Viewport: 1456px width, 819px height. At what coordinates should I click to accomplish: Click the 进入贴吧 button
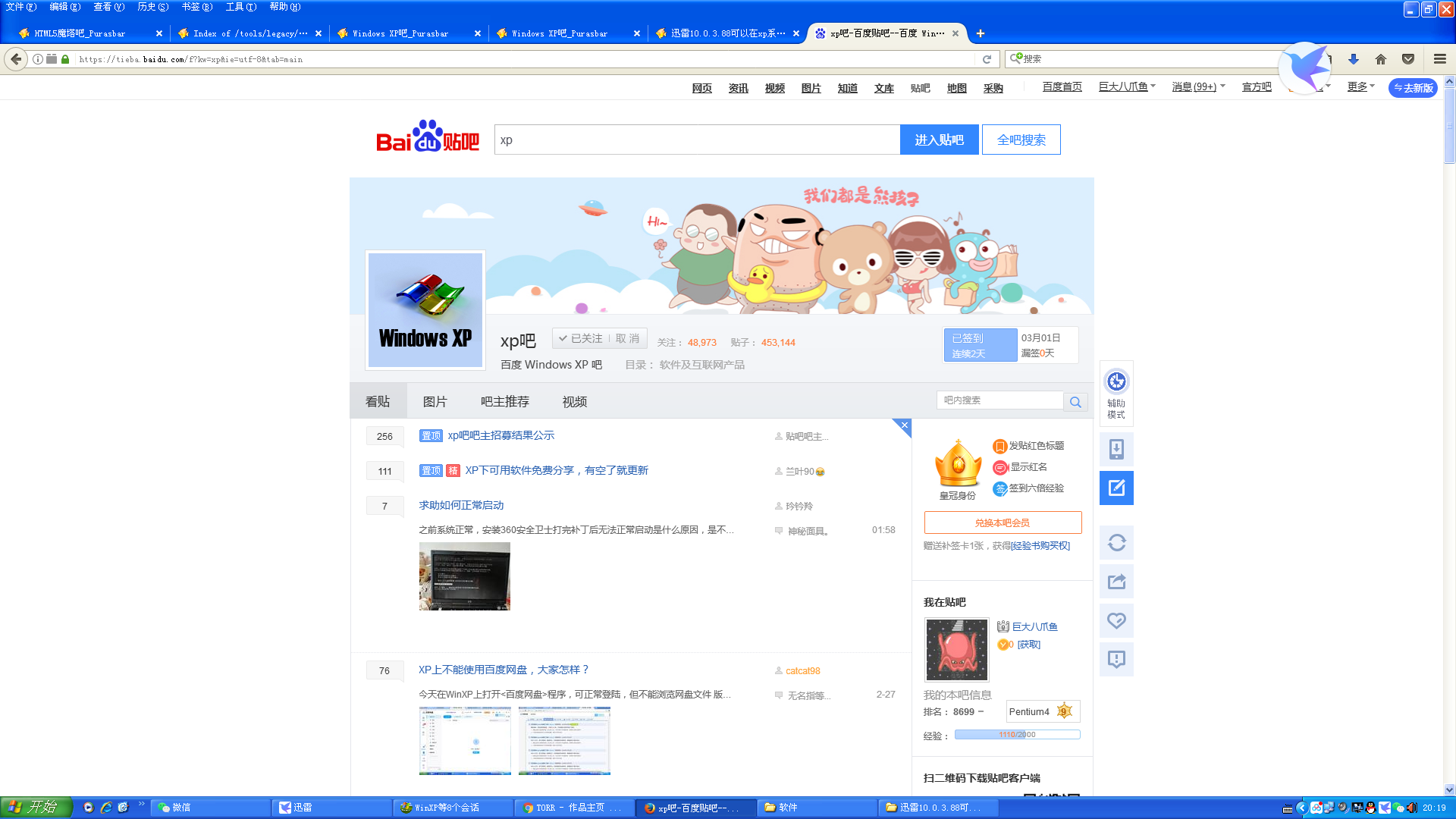939,140
